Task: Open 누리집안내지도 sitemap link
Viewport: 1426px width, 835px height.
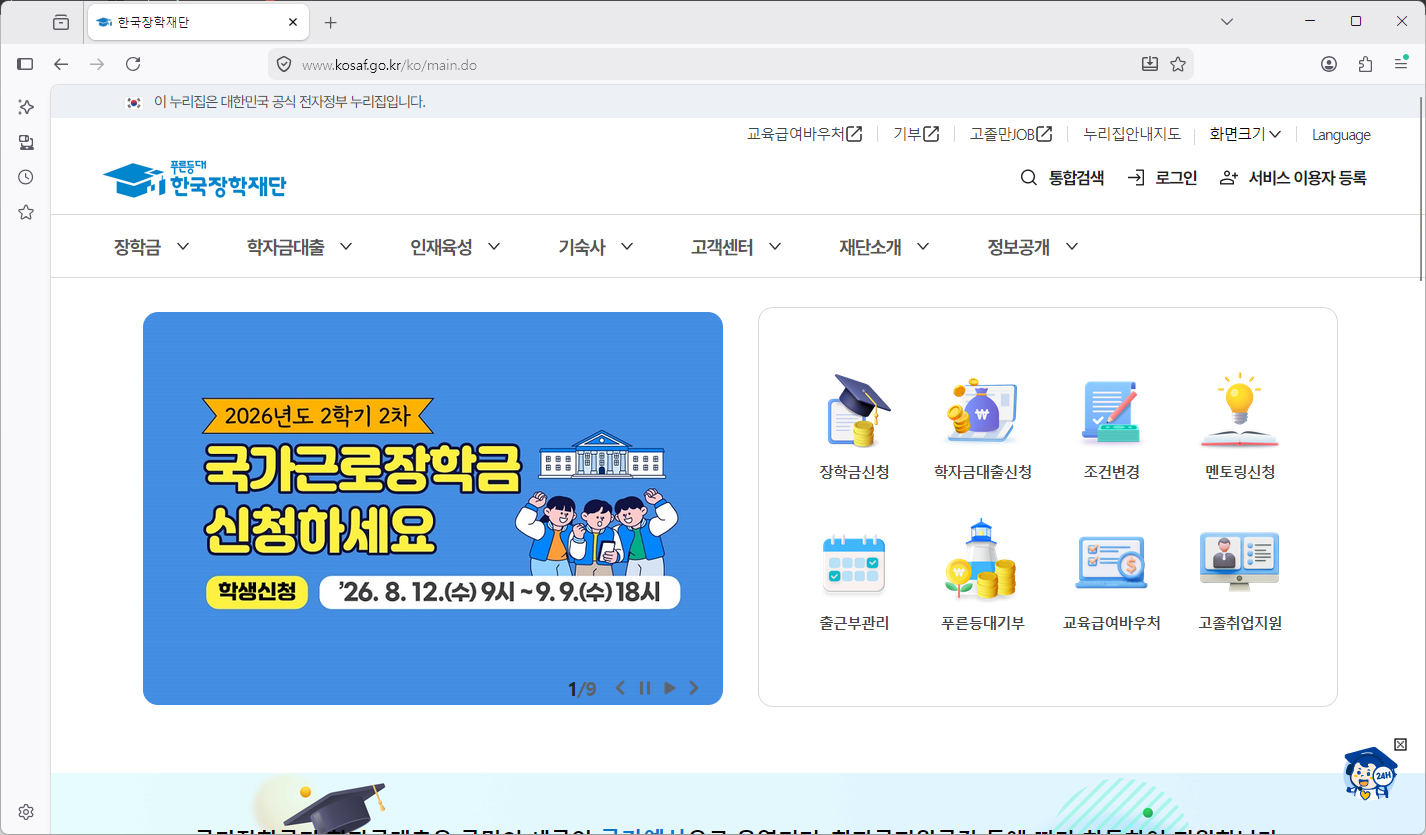Action: (1132, 134)
